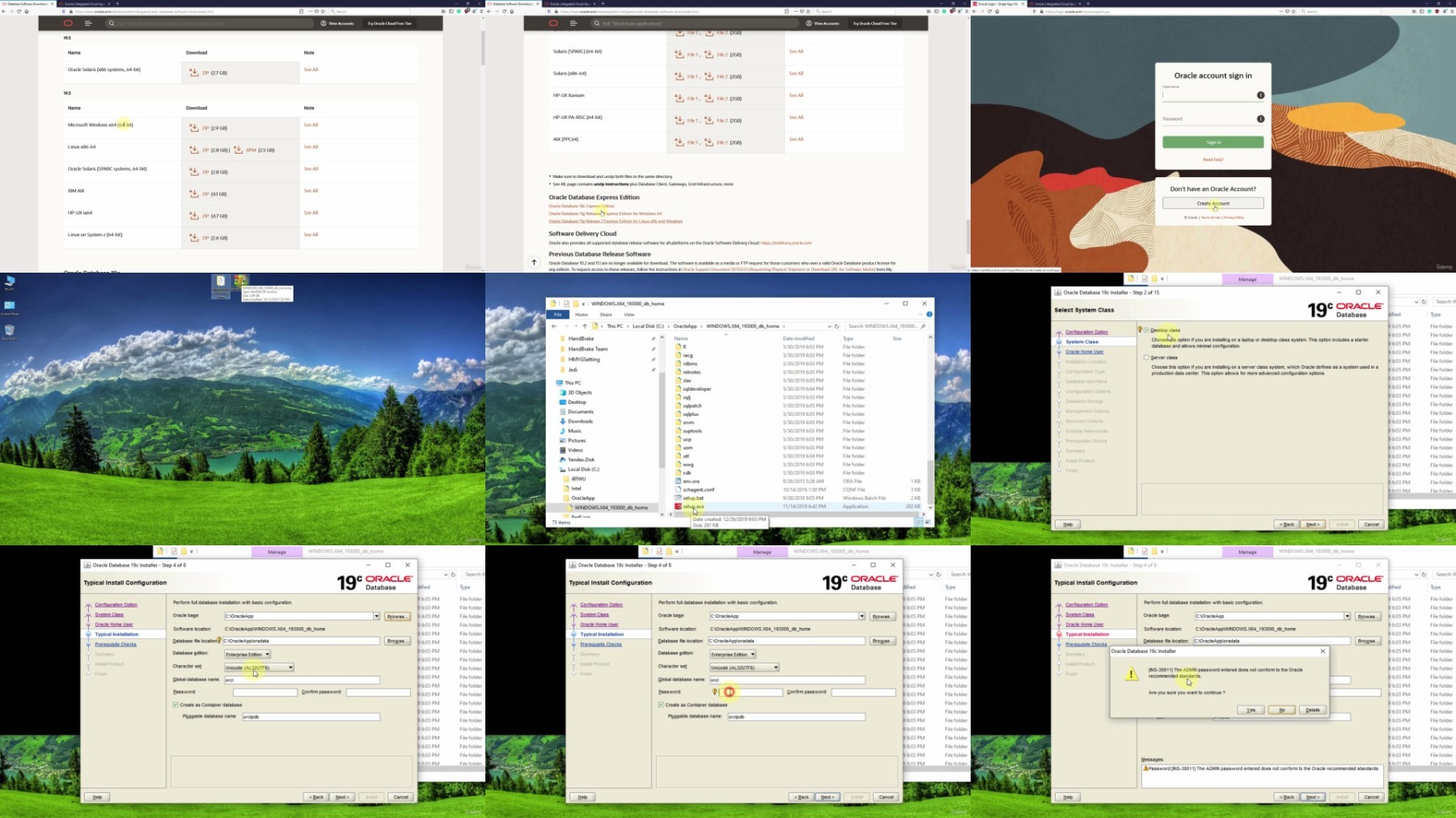Select This PC in the navigation tree
This screenshot has width=1456, height=818.
[x=573, y=383]
